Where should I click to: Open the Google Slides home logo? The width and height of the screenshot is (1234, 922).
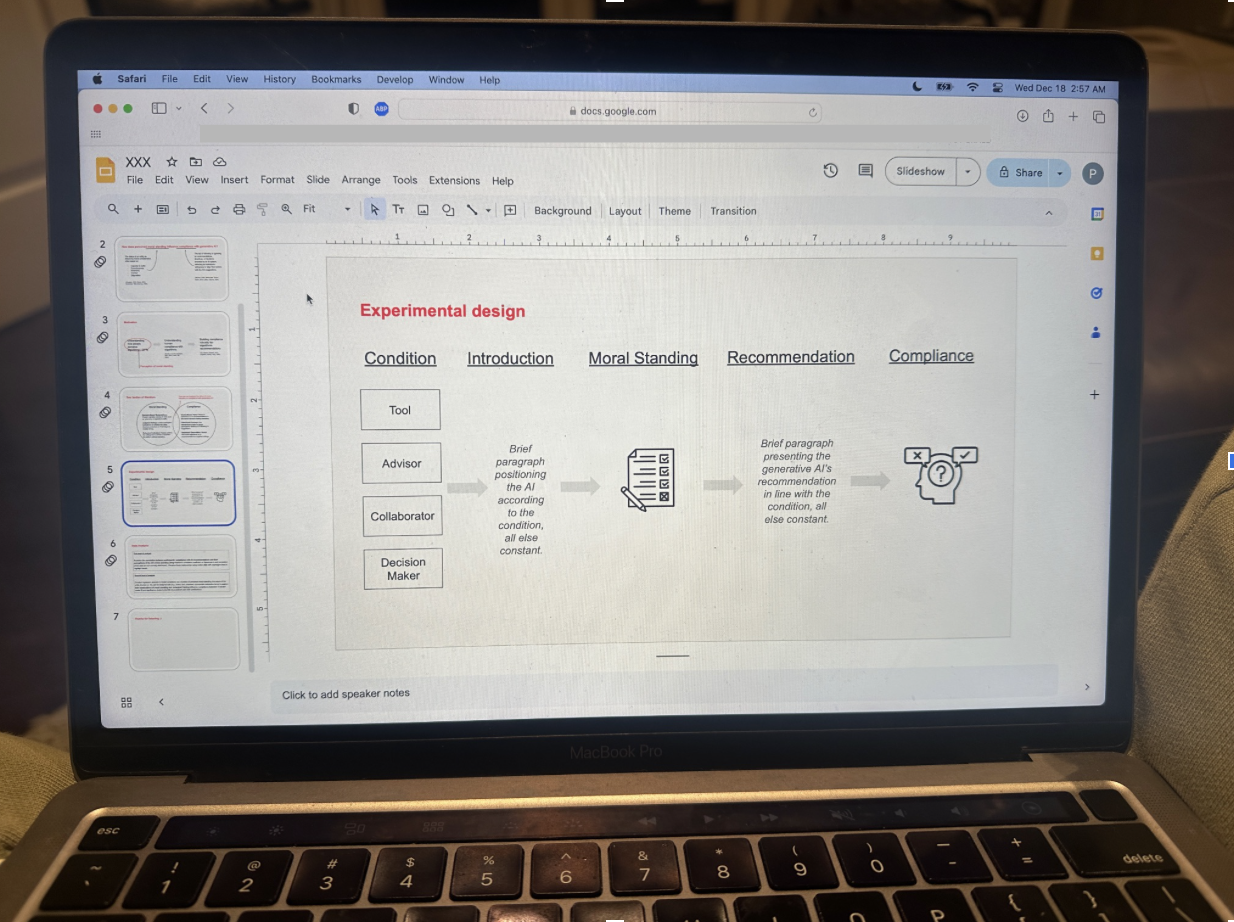click(x=105, y=170)
